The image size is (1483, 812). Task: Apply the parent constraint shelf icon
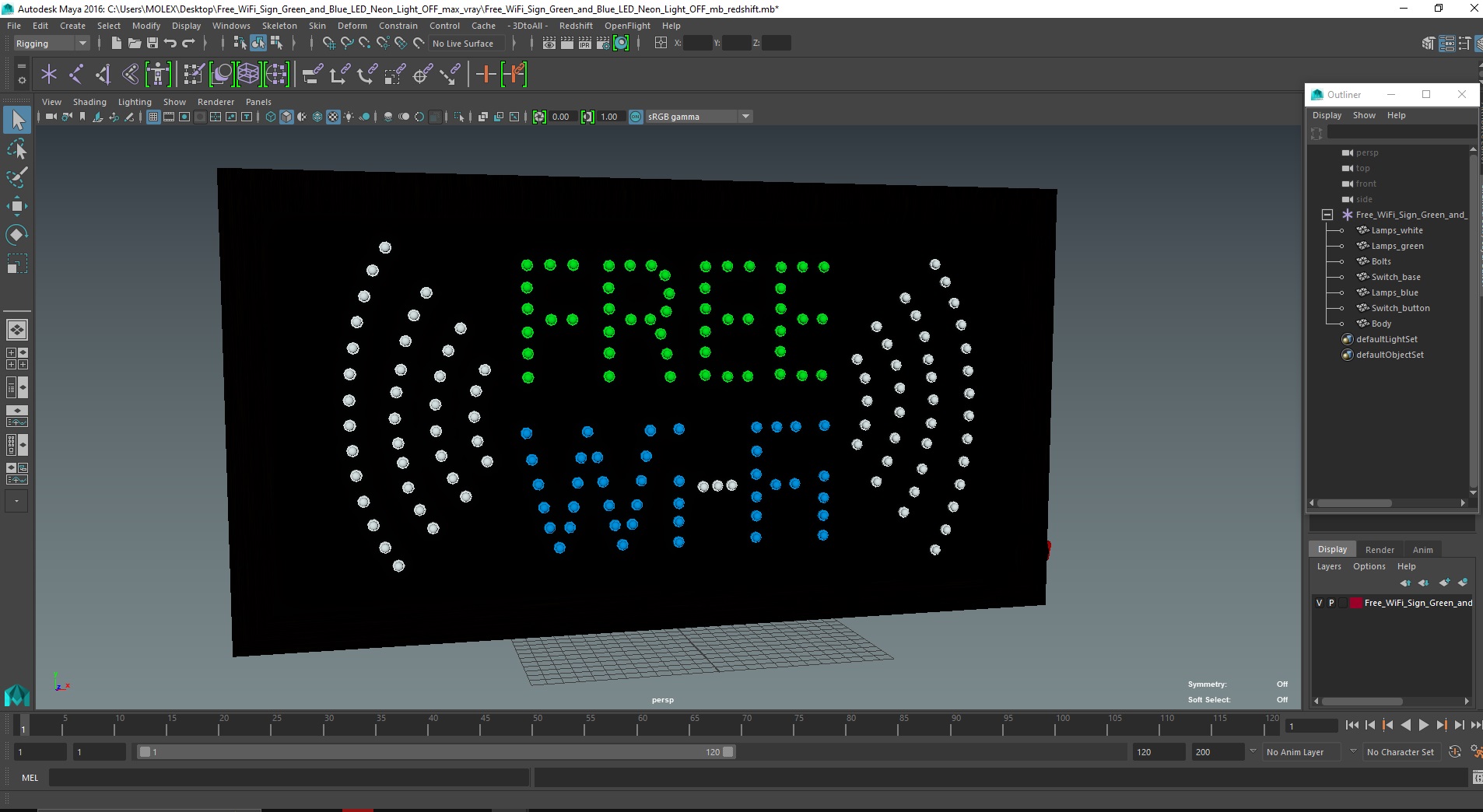click(x=312, y=75)
